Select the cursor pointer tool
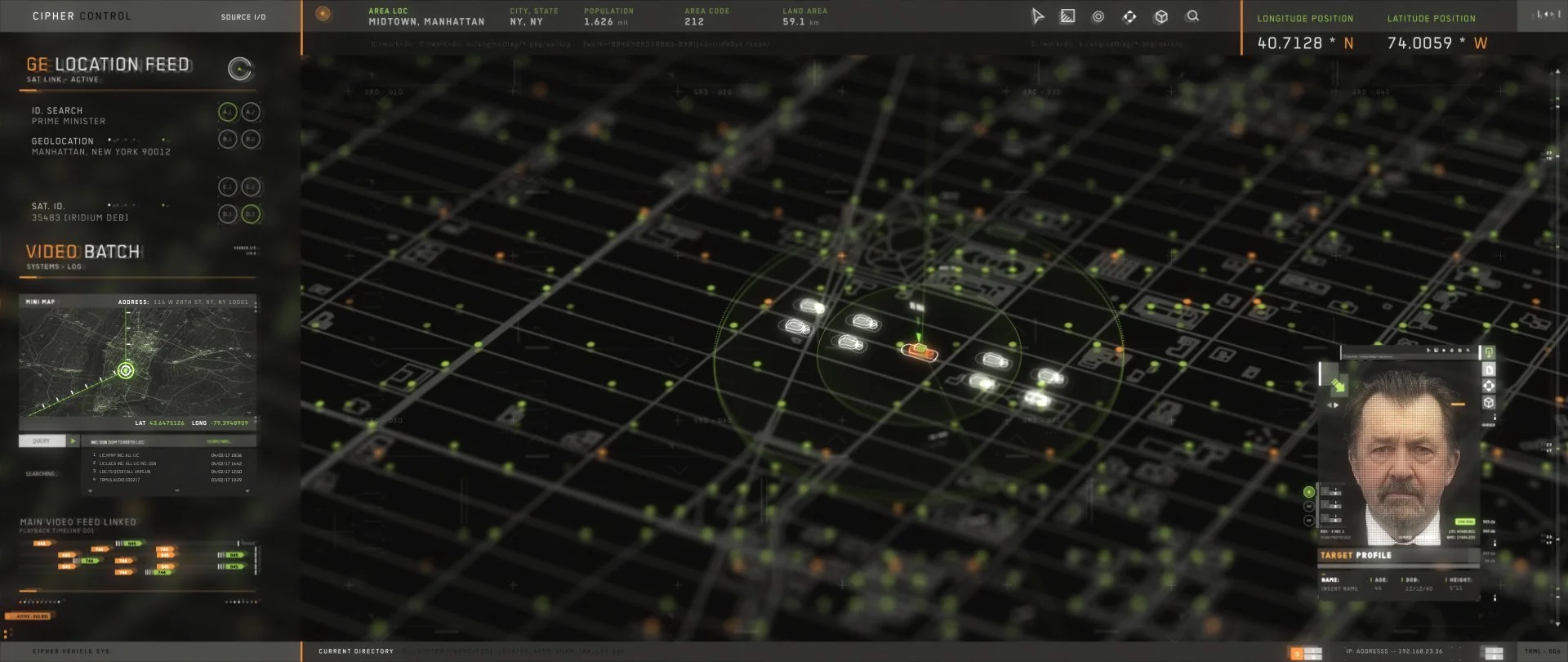The image size is (1568, 662). [x=1037, y=16]
